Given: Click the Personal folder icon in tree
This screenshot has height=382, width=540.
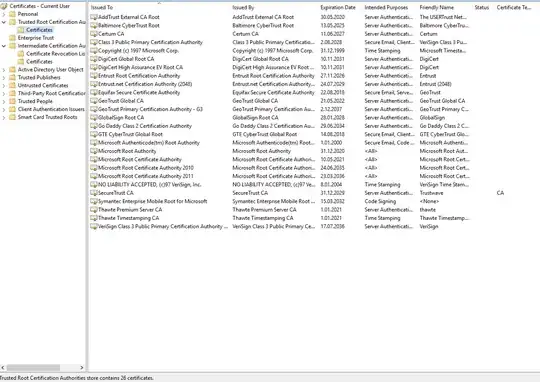Looking at the screenshot, I should (x=12, y=14).
